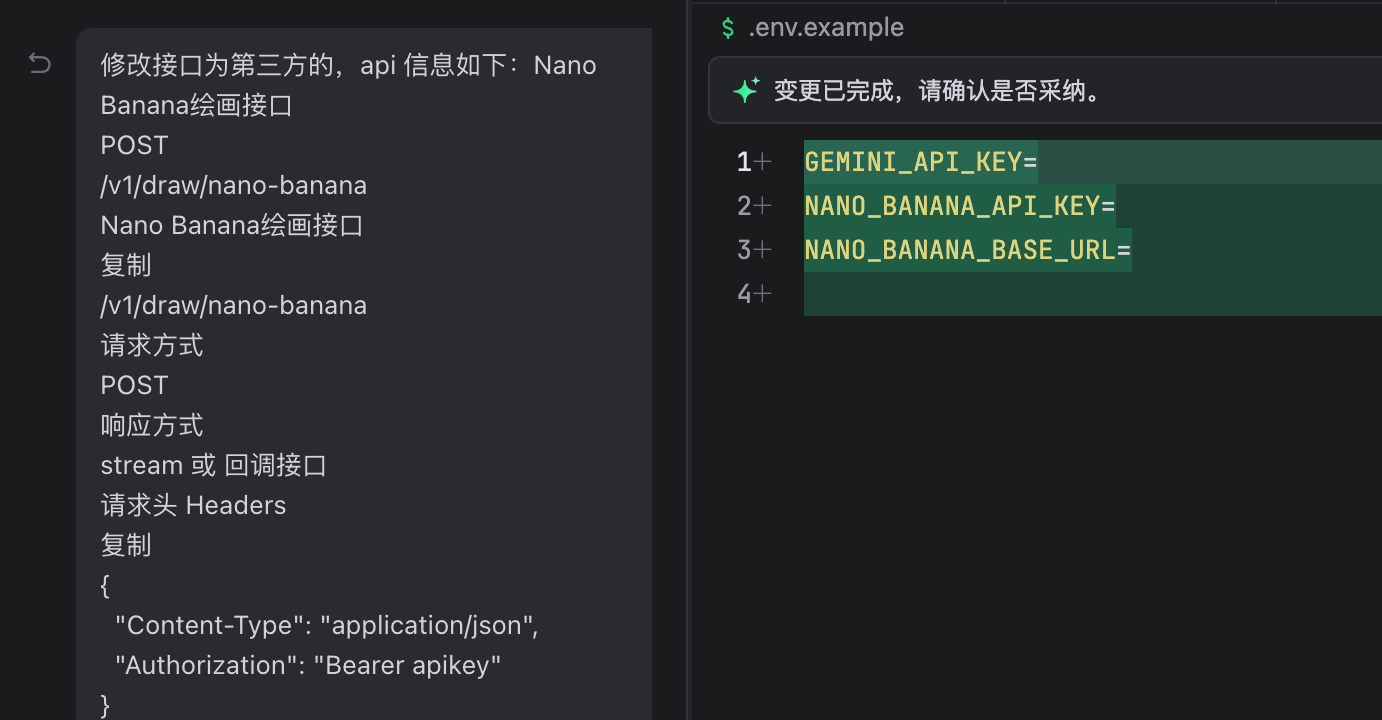Click the plus marker on line 2

[763, 206]
